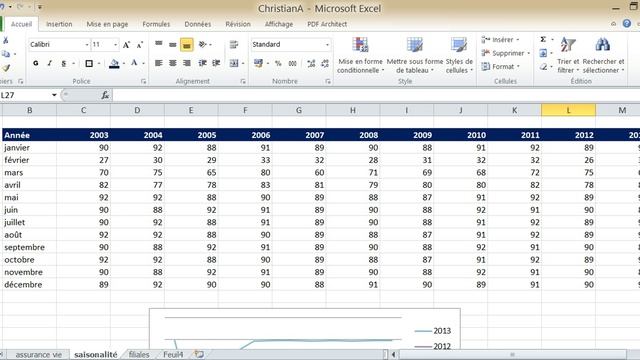Switch to assurance vie sheet
The width and height of the screenshot is (640, 360).
coord(38,355)
